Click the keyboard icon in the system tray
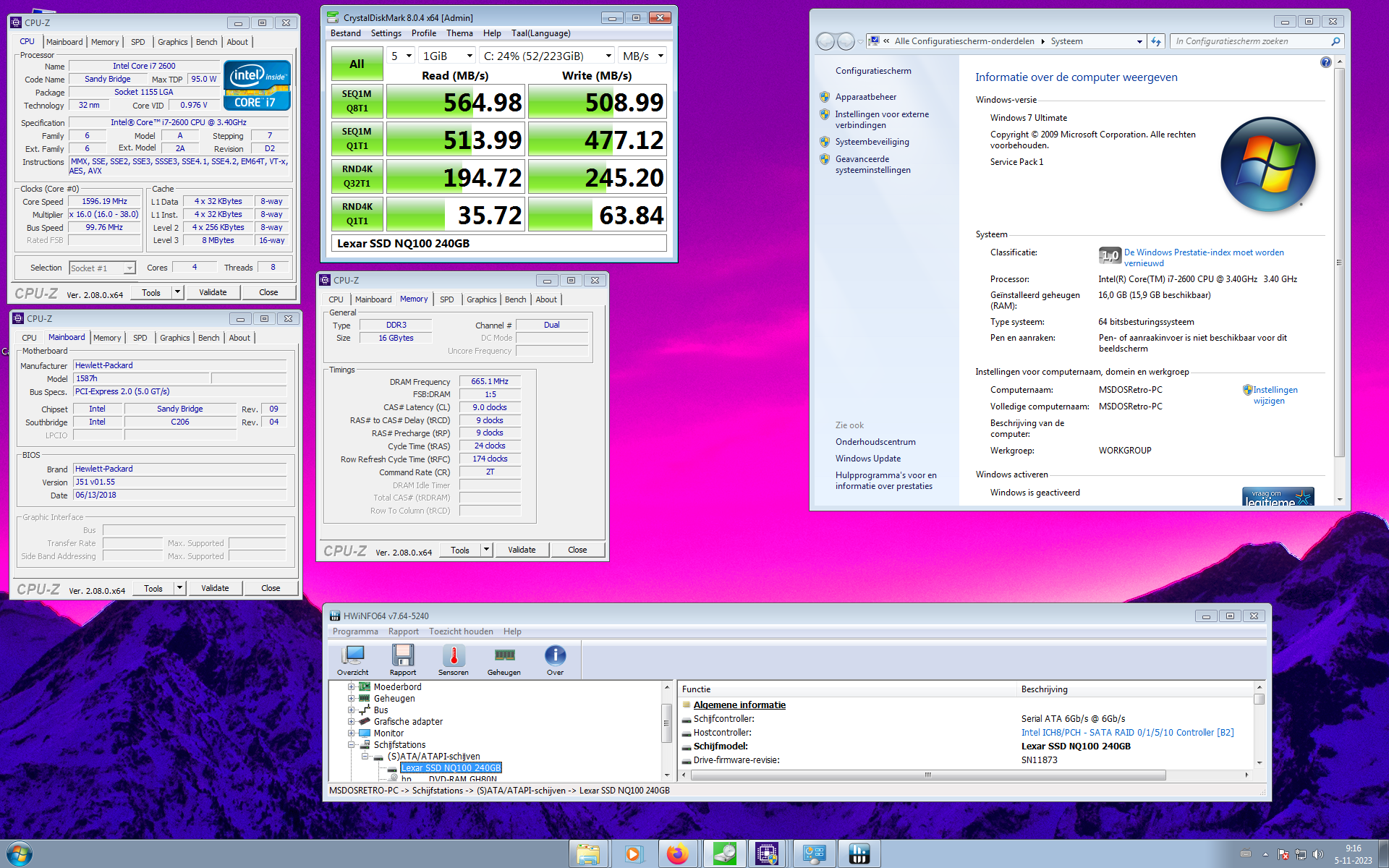The image size is (1389, 868). pyautogui.click(x=1246, y=854)
